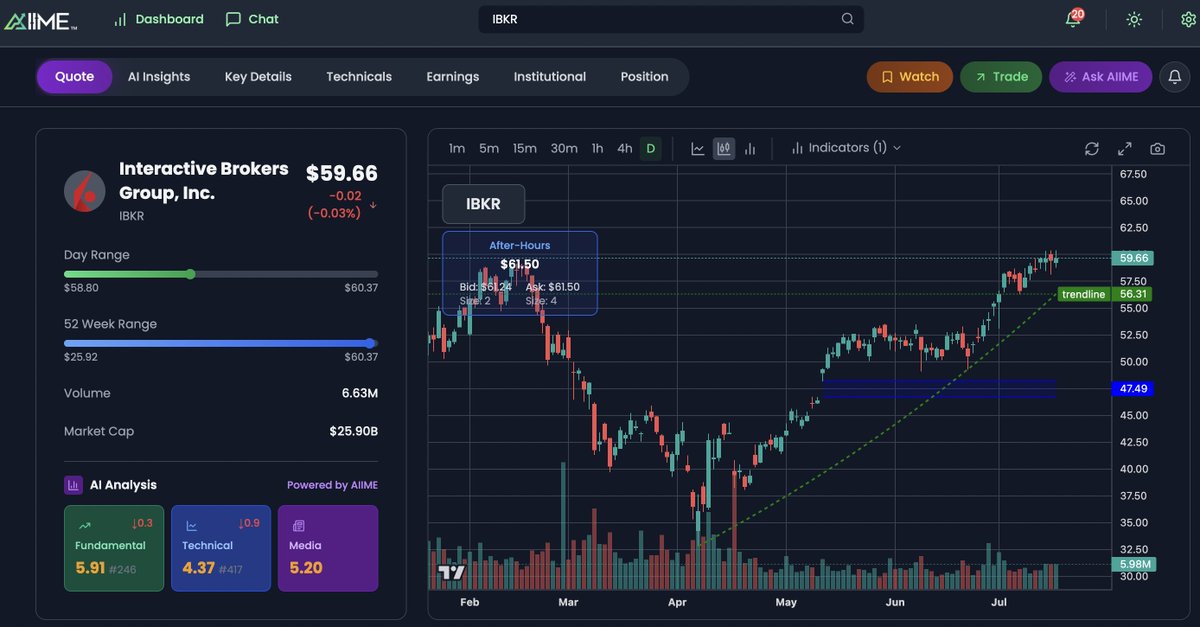Open notifications bell with 20 badge
This screenshot has height=627, width=1200.
(1074, 19)
